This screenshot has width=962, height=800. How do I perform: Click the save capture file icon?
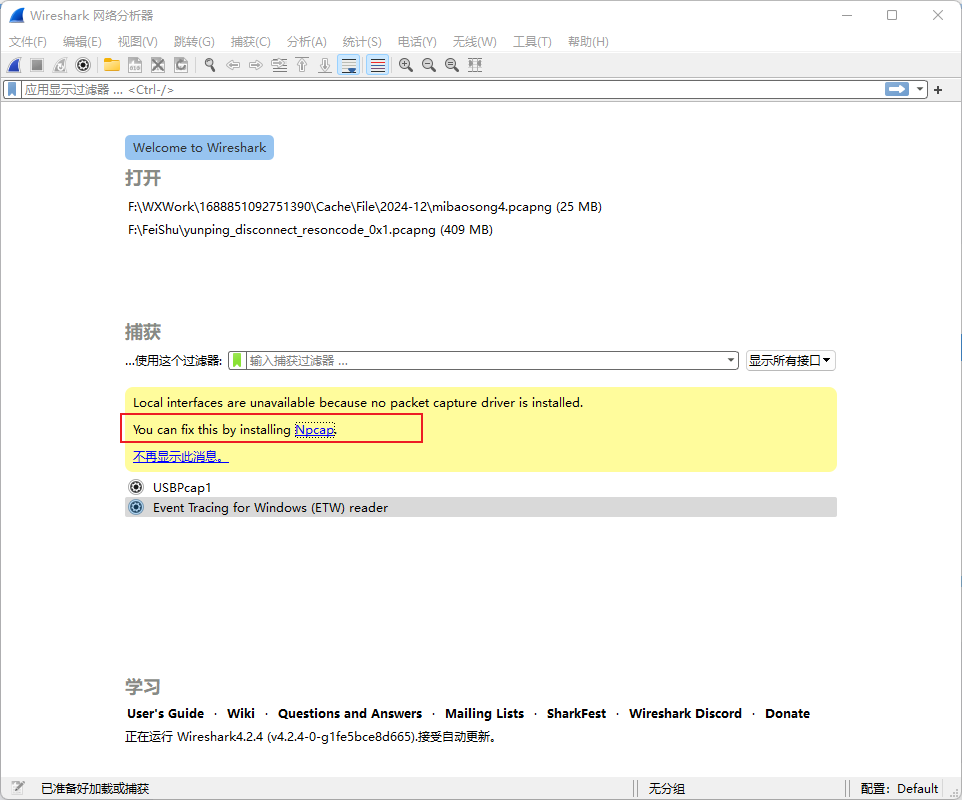coord(135,65)
